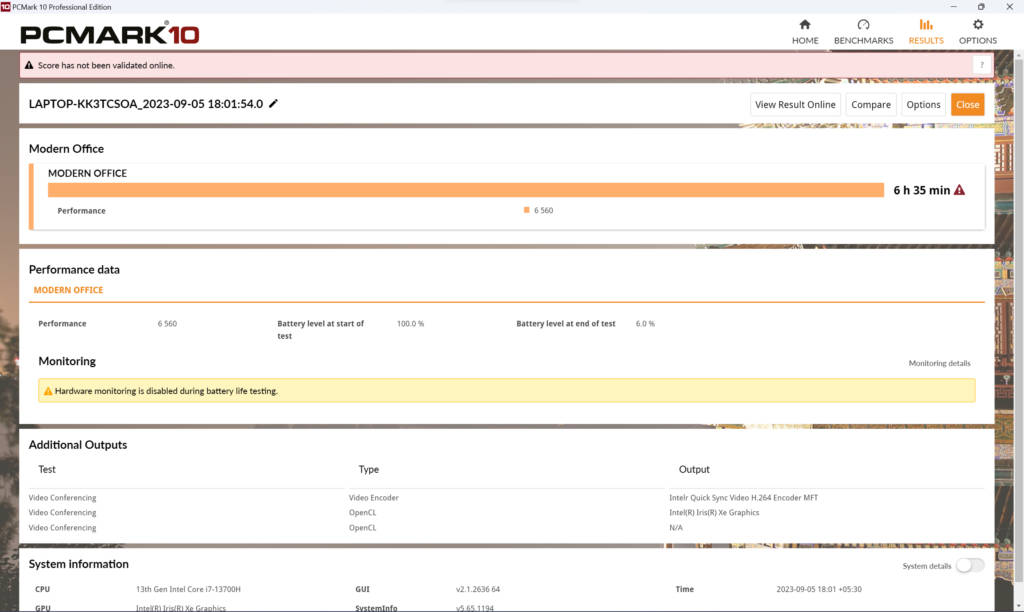
Task: Click the PCMark title bar app icon
Action: pyautogui.click(x=5, y=7)
